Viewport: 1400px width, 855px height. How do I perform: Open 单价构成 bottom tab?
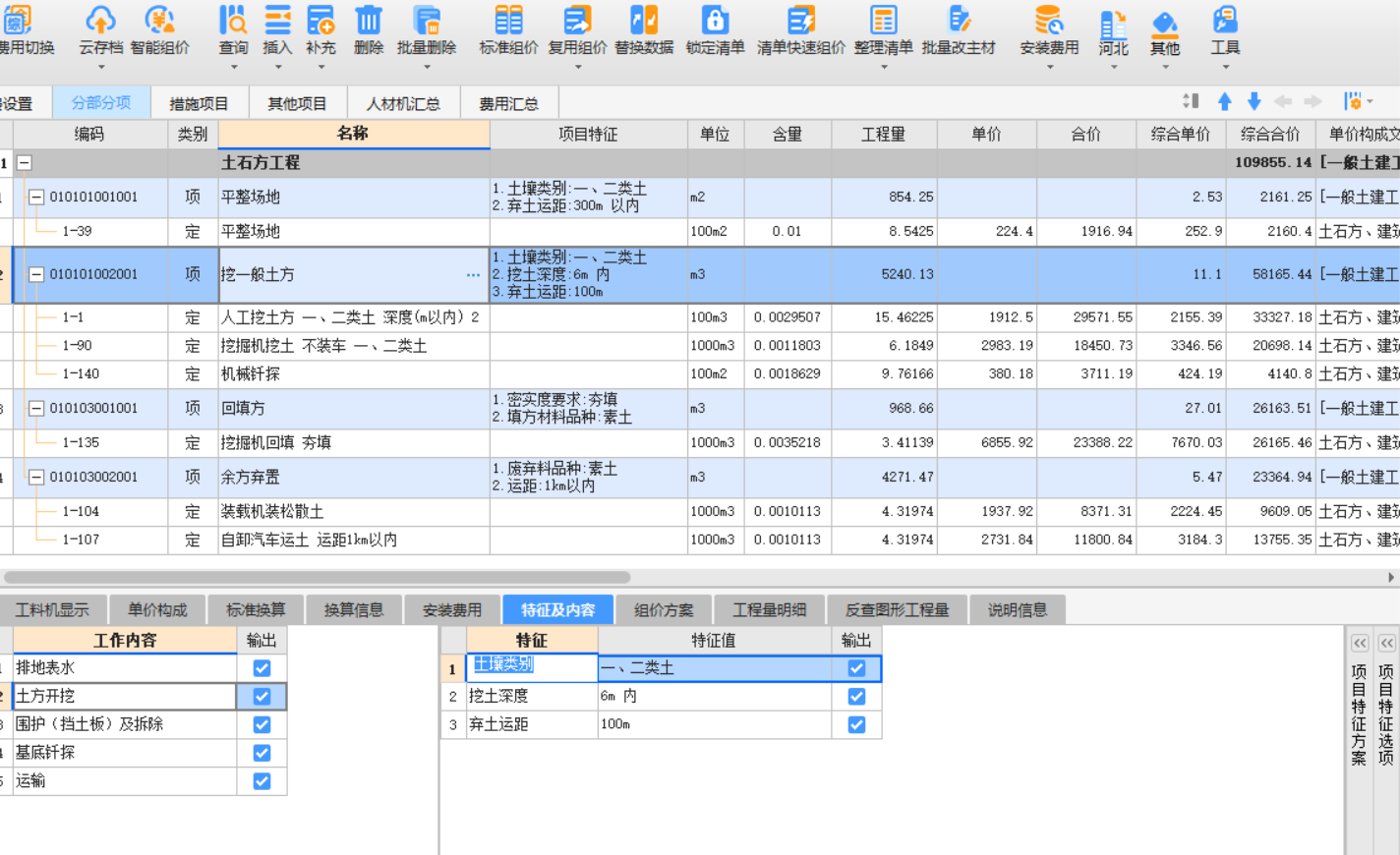157,610
